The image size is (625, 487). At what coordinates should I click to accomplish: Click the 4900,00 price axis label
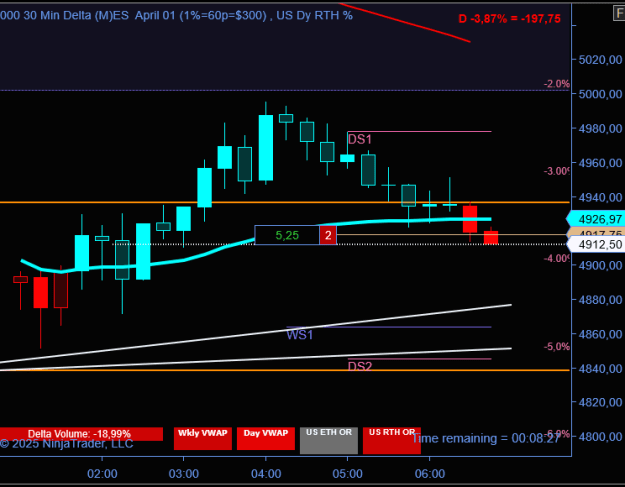[600, 265]
